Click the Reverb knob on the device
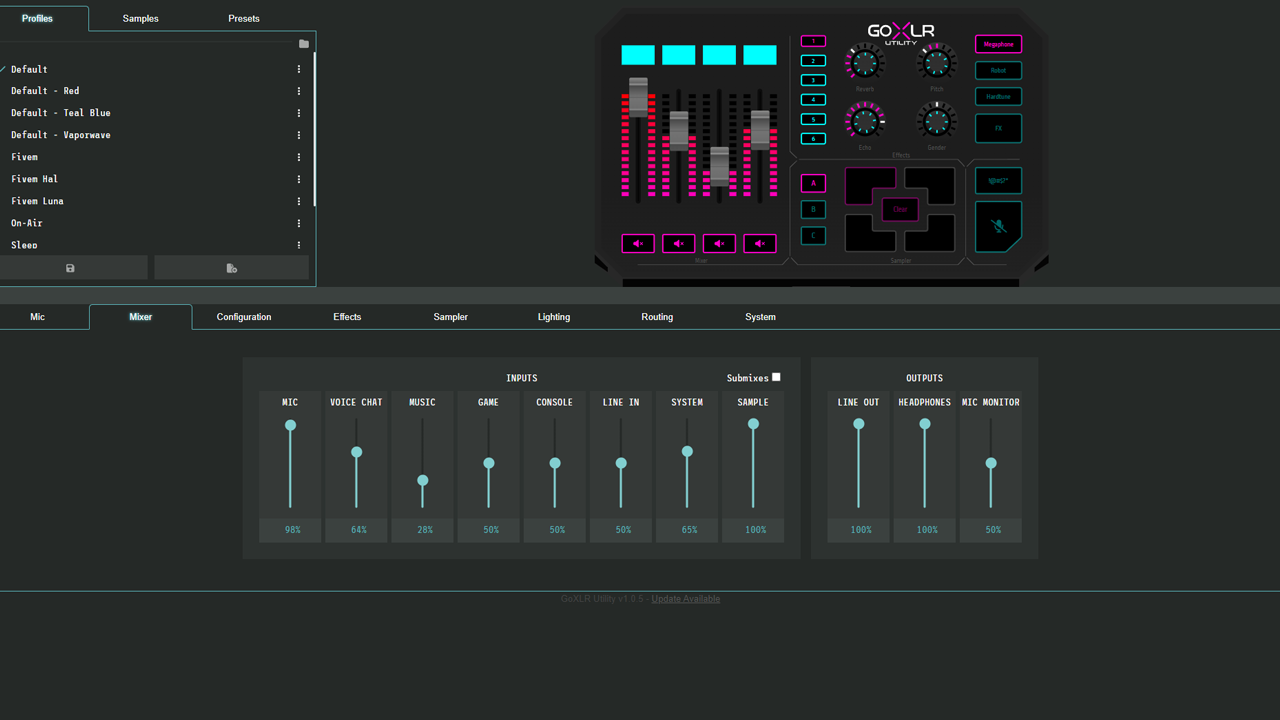1280x720 pixels. [865, 63]
